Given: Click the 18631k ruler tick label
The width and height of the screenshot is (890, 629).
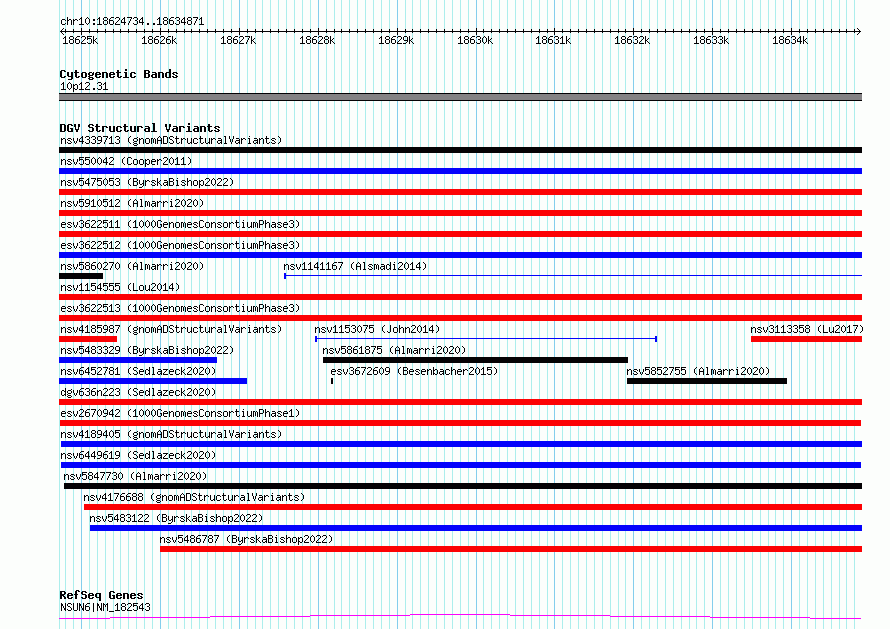Looking at the screenshot, I should click(x=553, y=40).
